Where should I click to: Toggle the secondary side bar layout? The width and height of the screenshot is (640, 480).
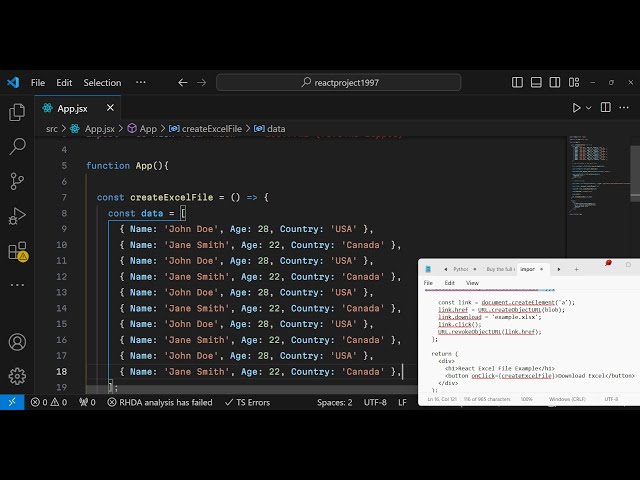tap(558, 83)
